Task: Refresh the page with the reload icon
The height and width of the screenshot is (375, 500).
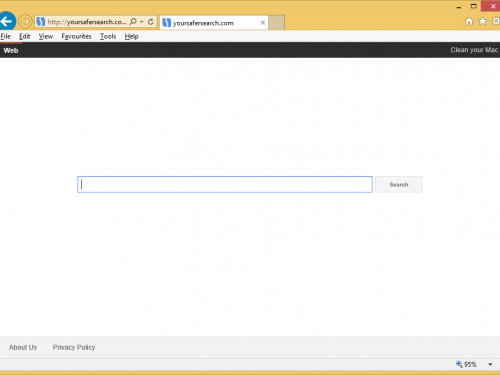Action: pos(151,22)
